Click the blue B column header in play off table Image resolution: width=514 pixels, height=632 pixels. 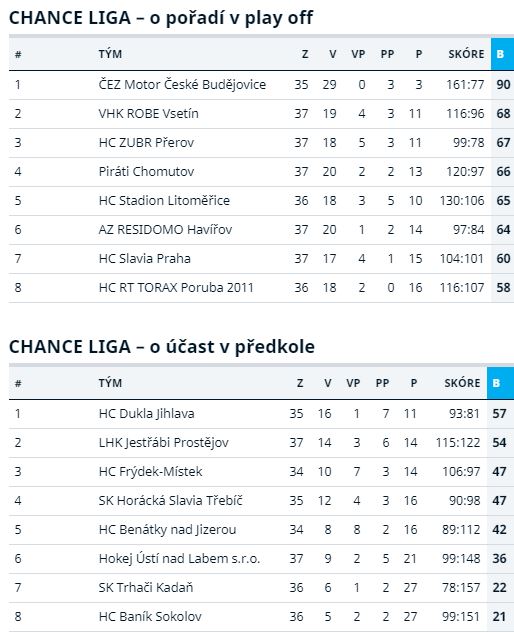pos(502,54)
